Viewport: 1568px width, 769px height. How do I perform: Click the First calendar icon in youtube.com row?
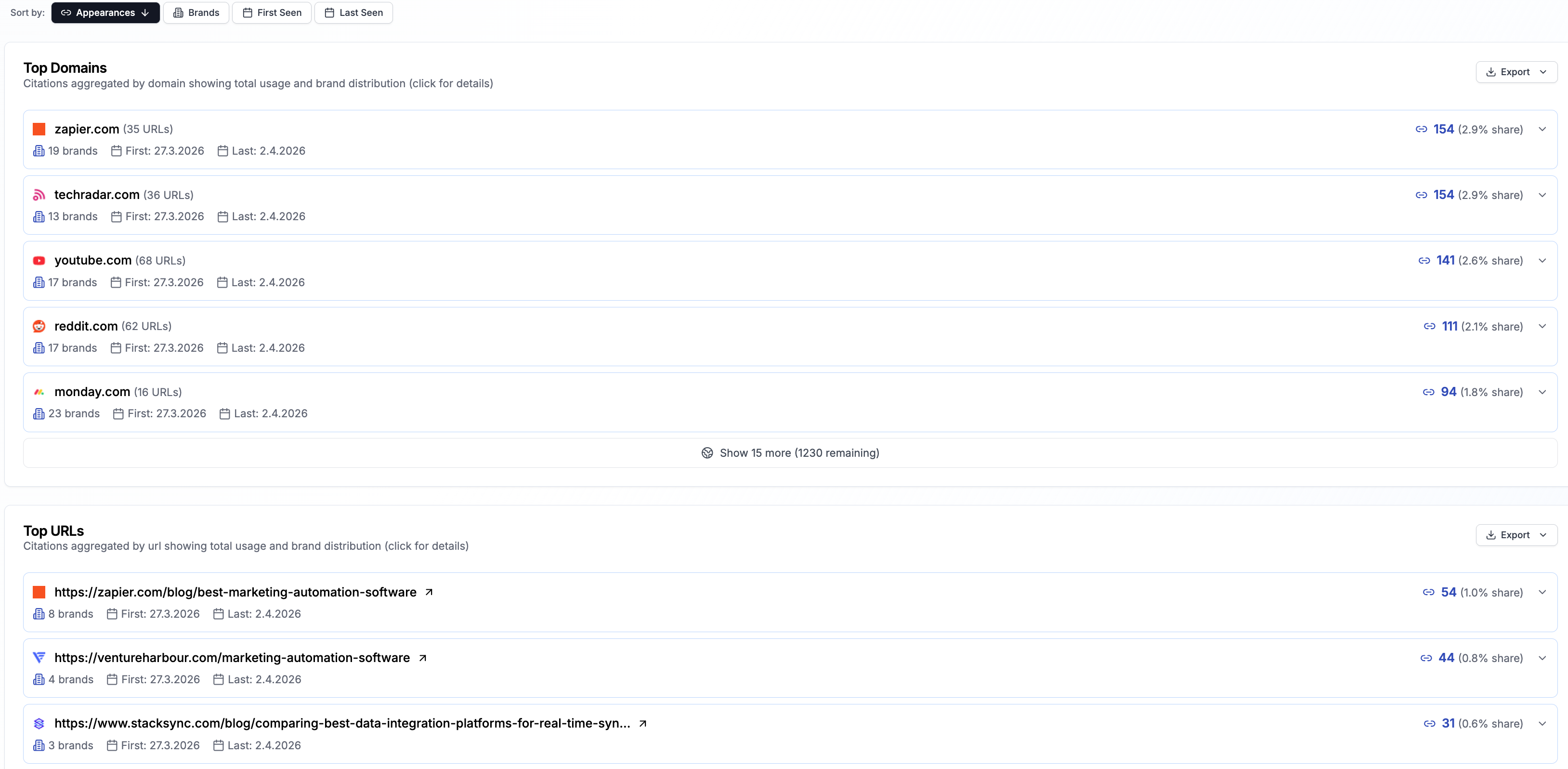[x=116, y=282]
